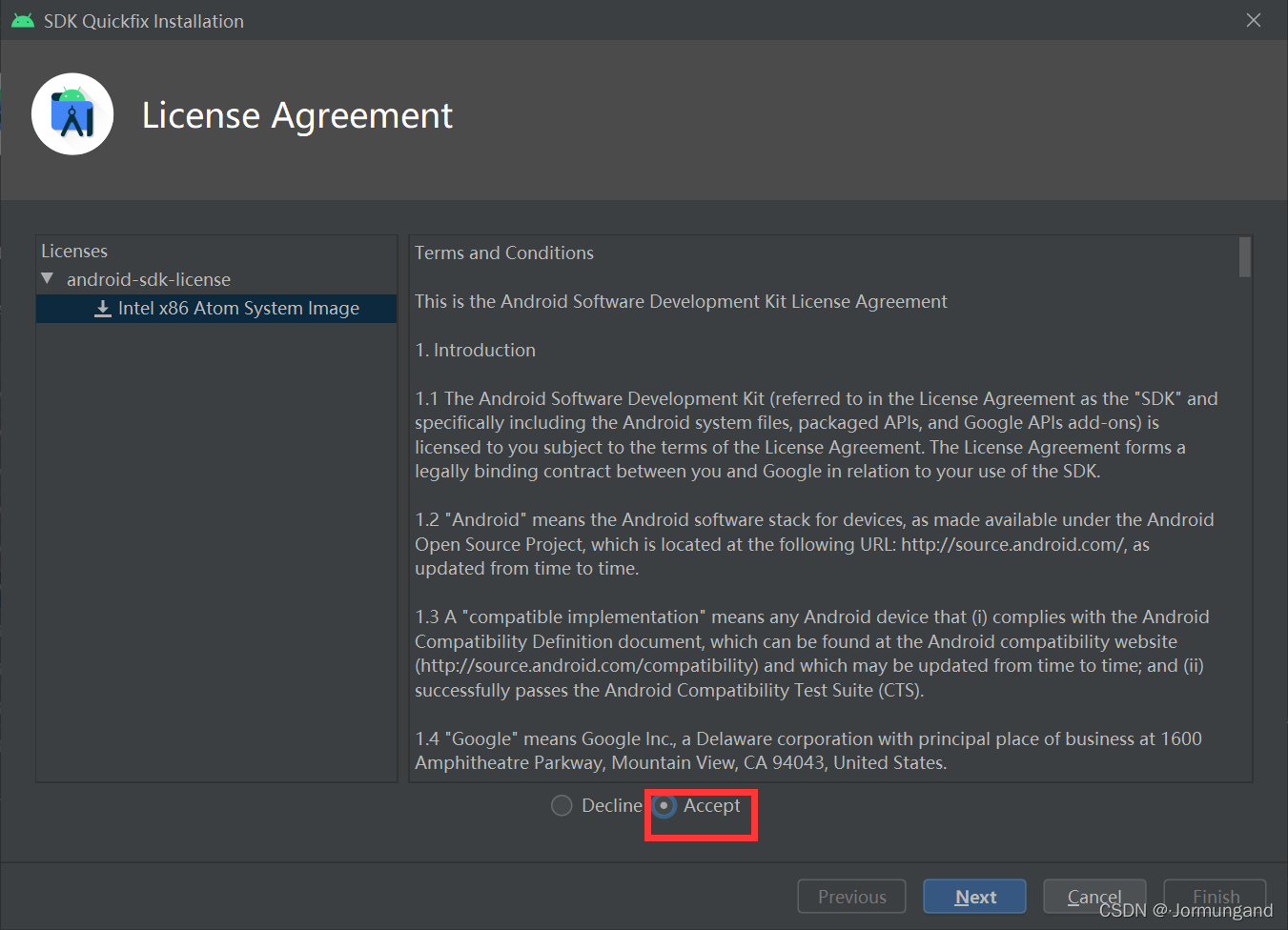
Task: Click the Next button
Action: click(974, 897)
